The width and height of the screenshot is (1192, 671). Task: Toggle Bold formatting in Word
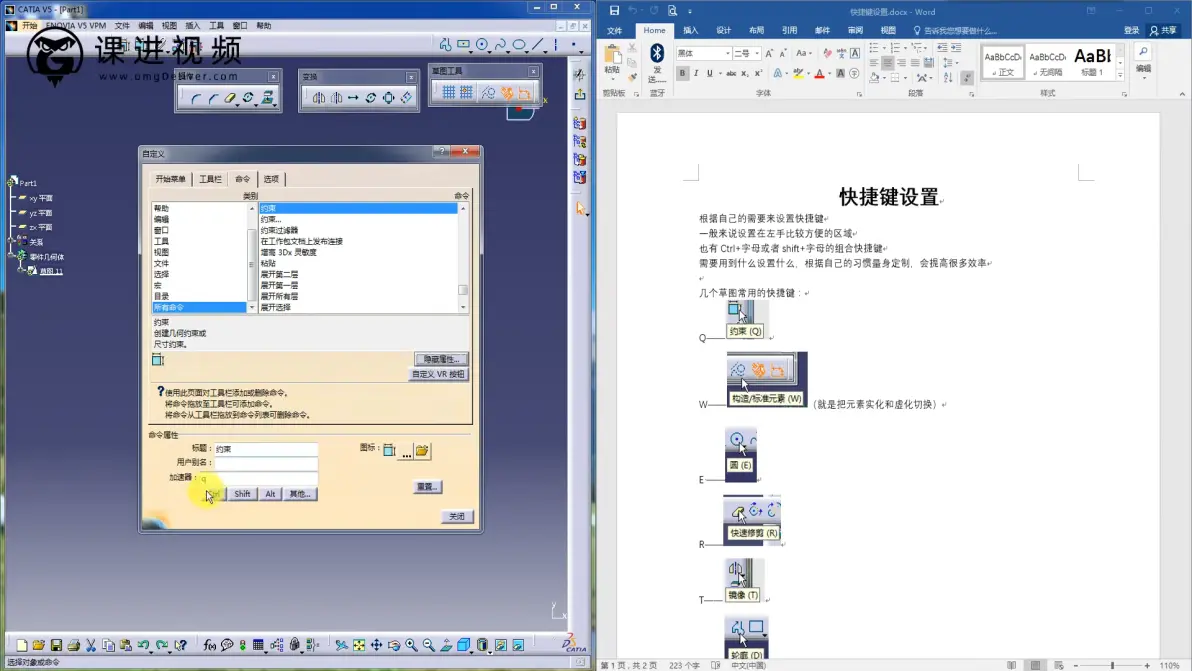682,73
